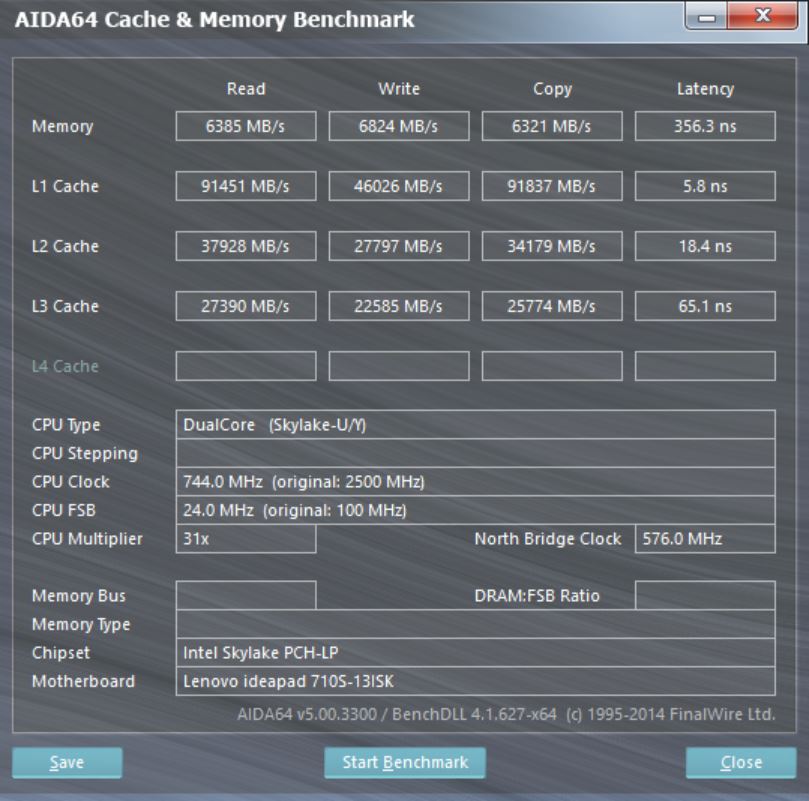Screen dimensions: 809x801
Task: Click the North Bridge Clock label
Action: (x=547, y=538)
